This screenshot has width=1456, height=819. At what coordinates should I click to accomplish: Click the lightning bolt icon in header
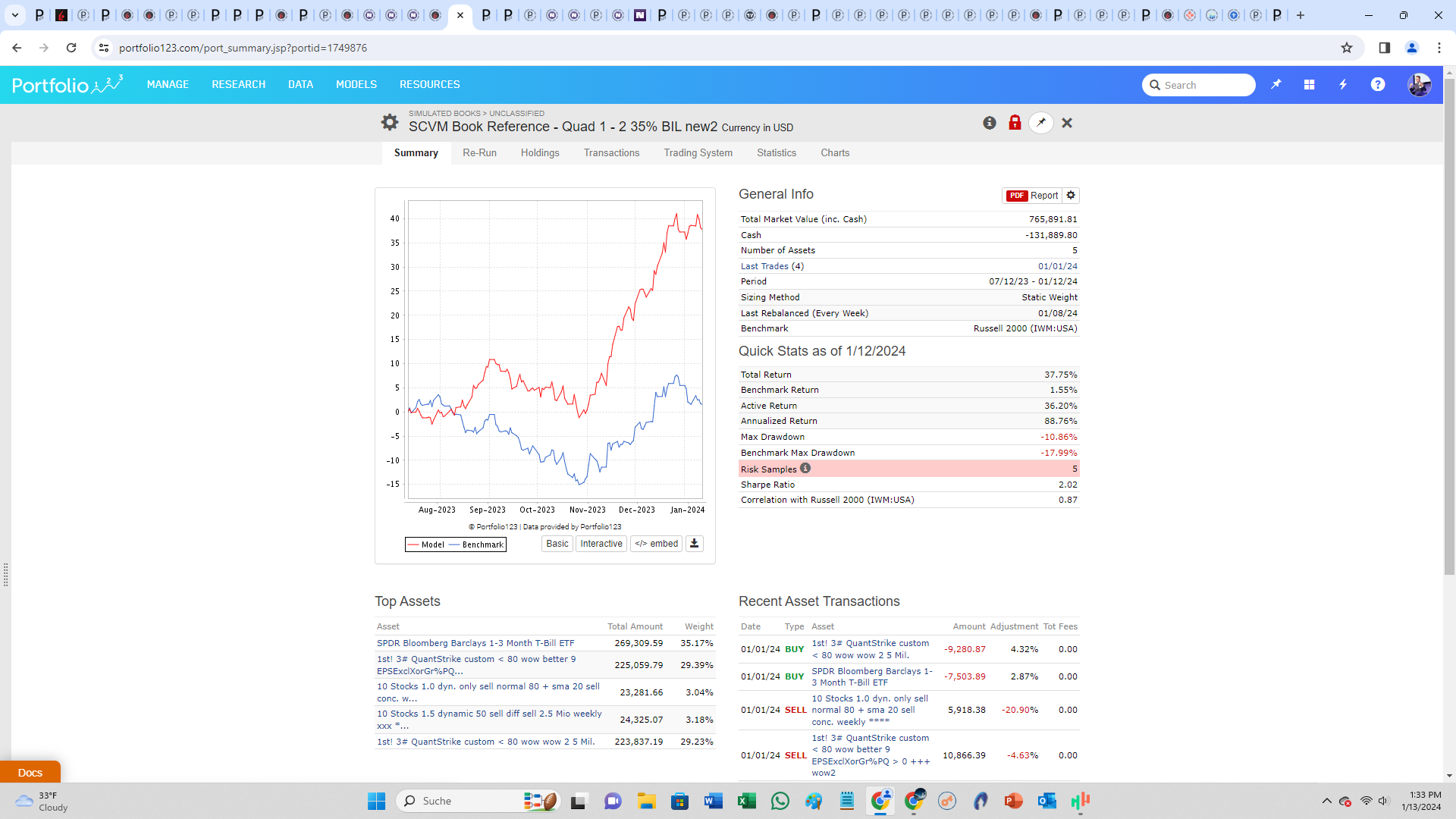(x=1343, y=85)
